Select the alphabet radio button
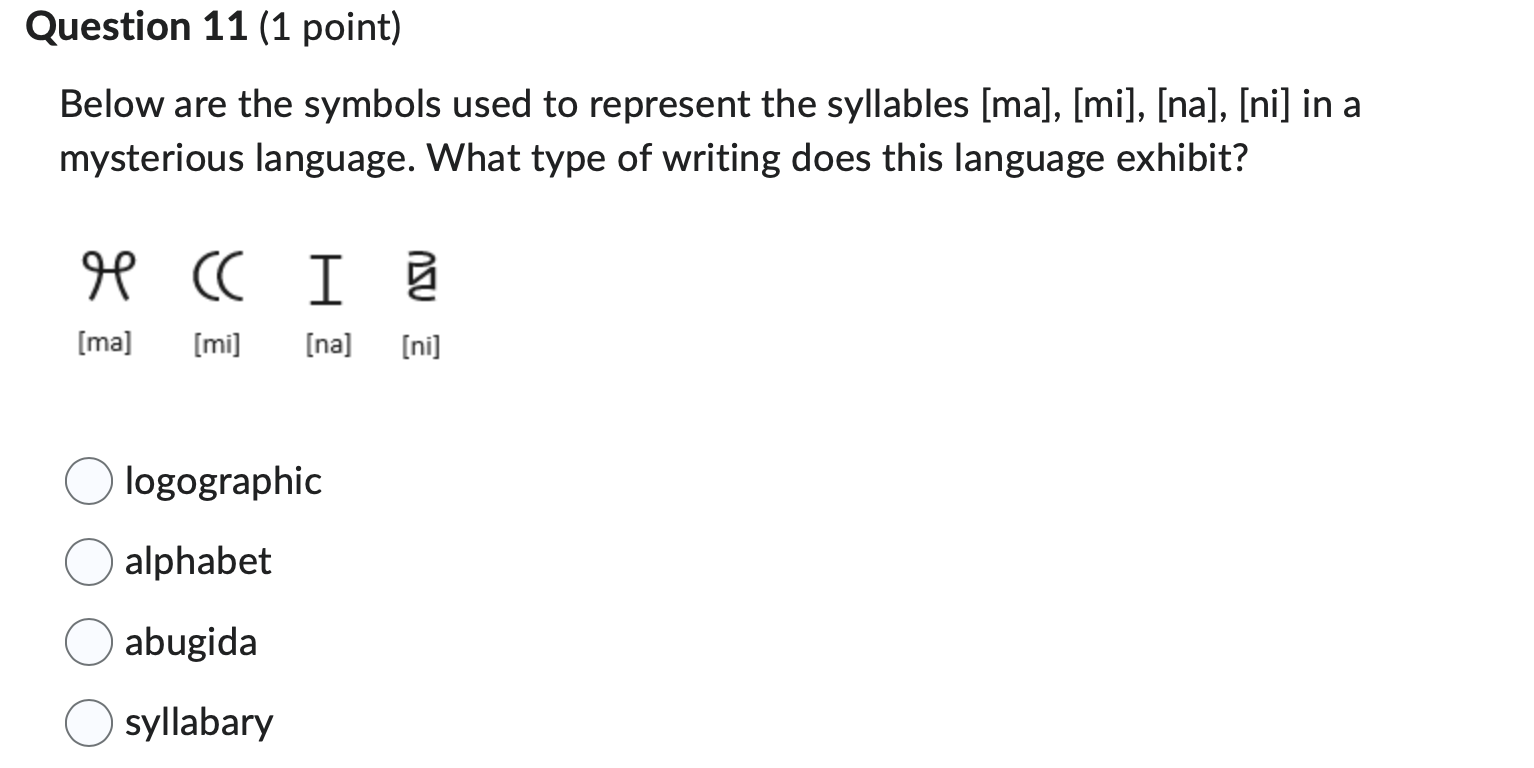1534x768 pixels. coord(88,562)
